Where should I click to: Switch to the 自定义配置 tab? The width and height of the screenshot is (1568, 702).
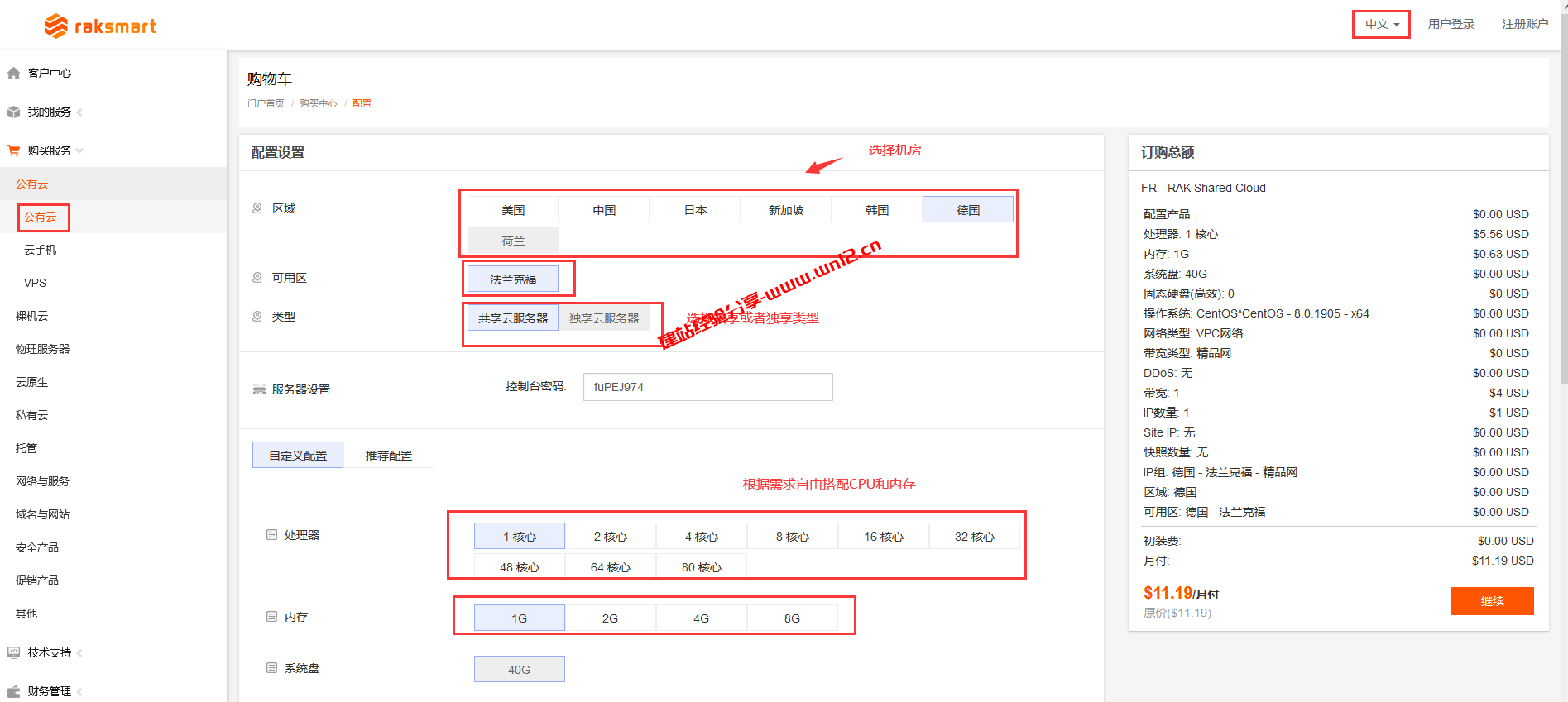[x=298, y=455]
